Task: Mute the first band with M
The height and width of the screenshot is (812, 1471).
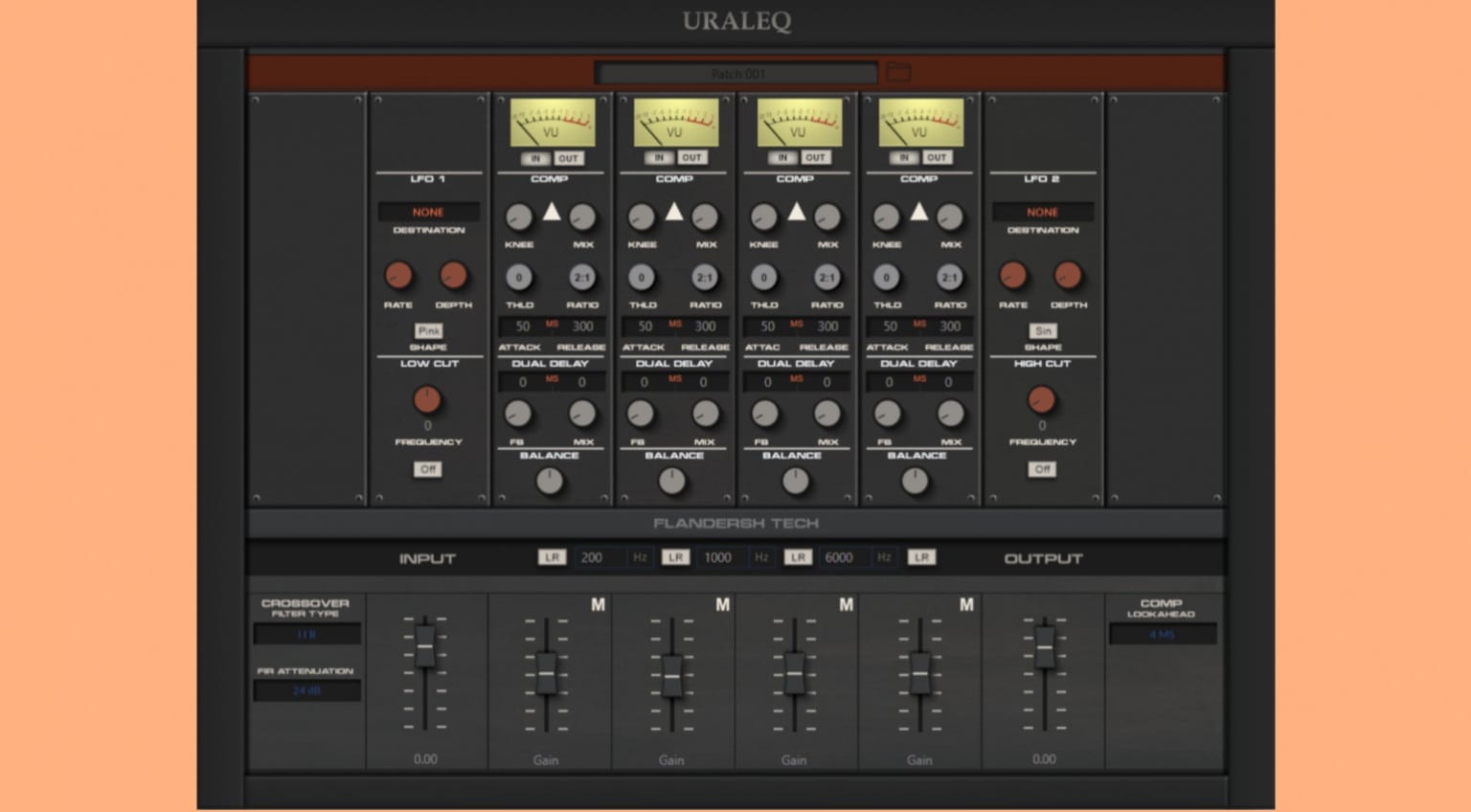Action: 598,605
